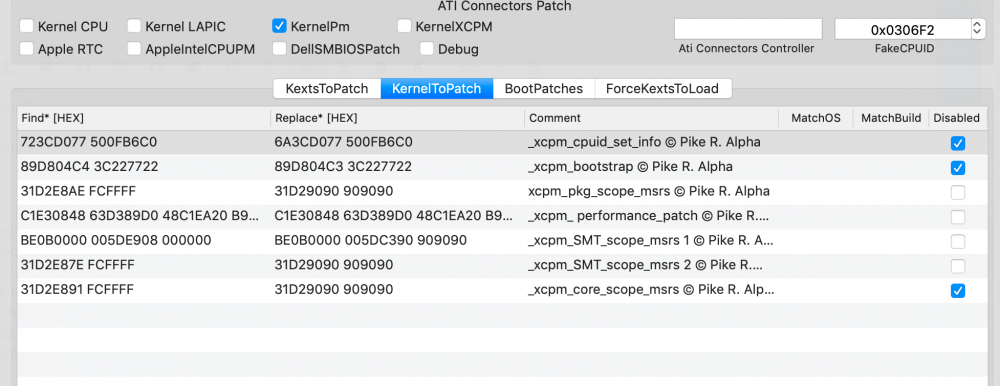Open the FakeCPUID dropdown stepper arrows
The width and height of the screenshot is (1000, 386).
tap(978, 29)
